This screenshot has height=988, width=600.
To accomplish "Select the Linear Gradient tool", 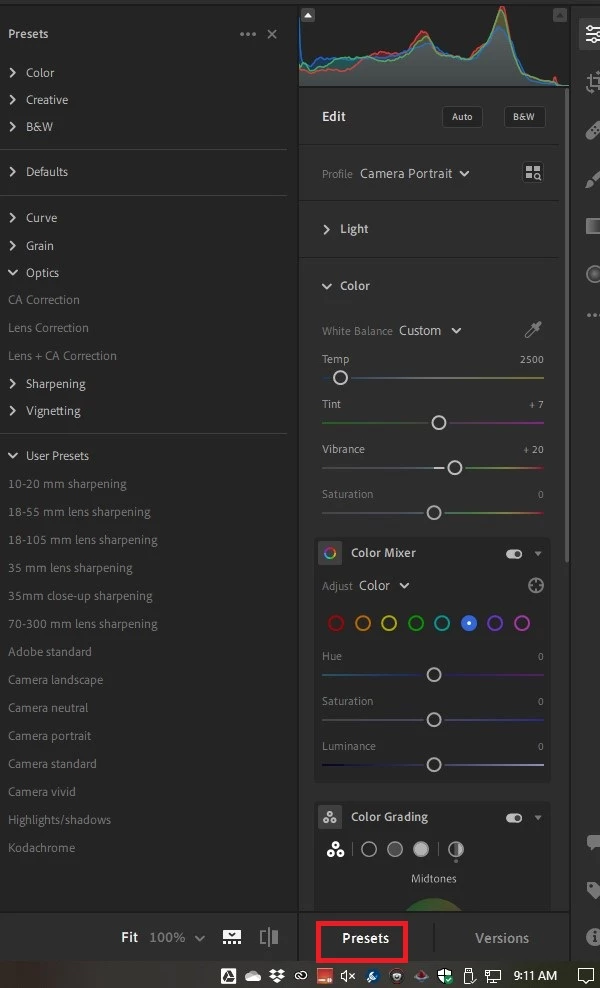I will click(592, 226).
